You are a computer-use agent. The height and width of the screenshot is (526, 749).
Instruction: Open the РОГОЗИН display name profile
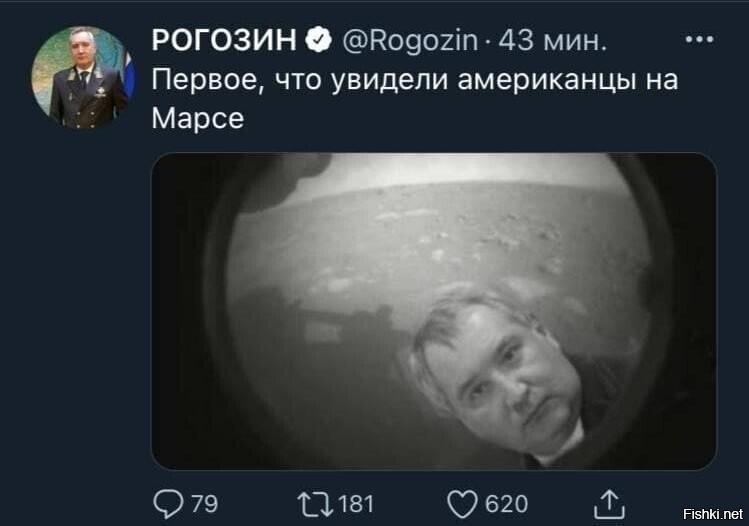224,40
